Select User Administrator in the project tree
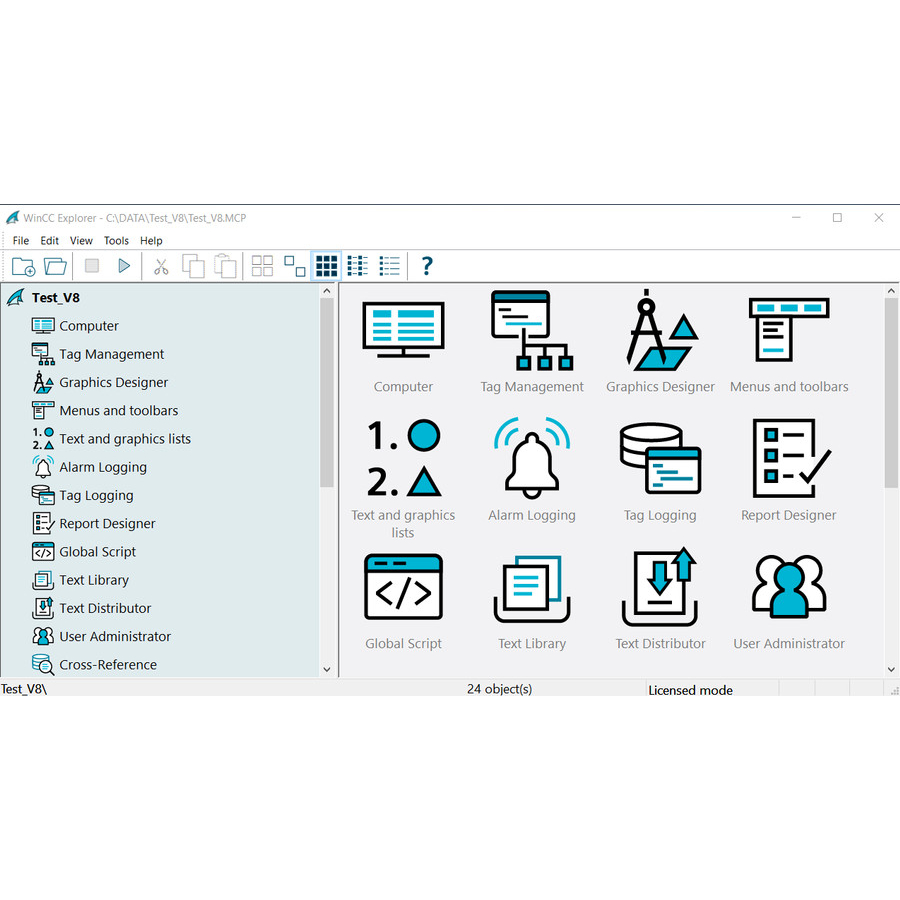Screen dimensions: 900x900 (x=115, y=637)
